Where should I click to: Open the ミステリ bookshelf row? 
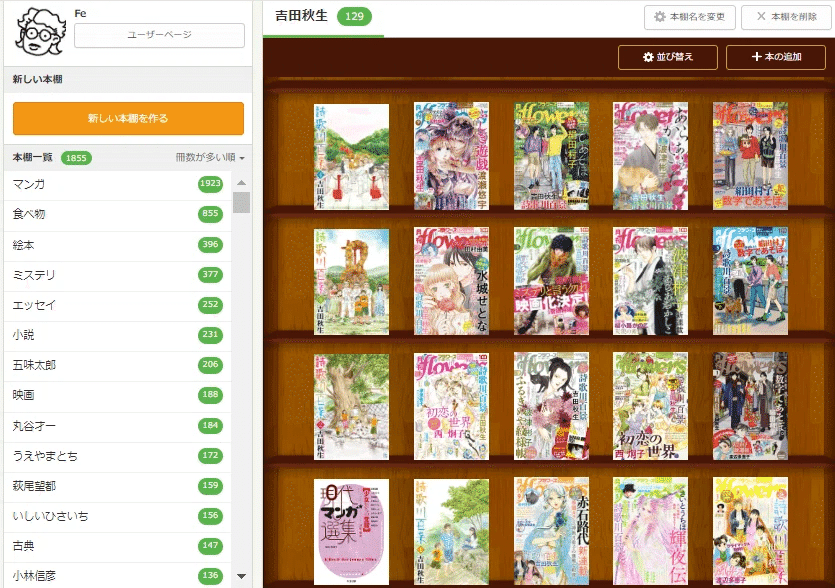click(x=118, y=275)
